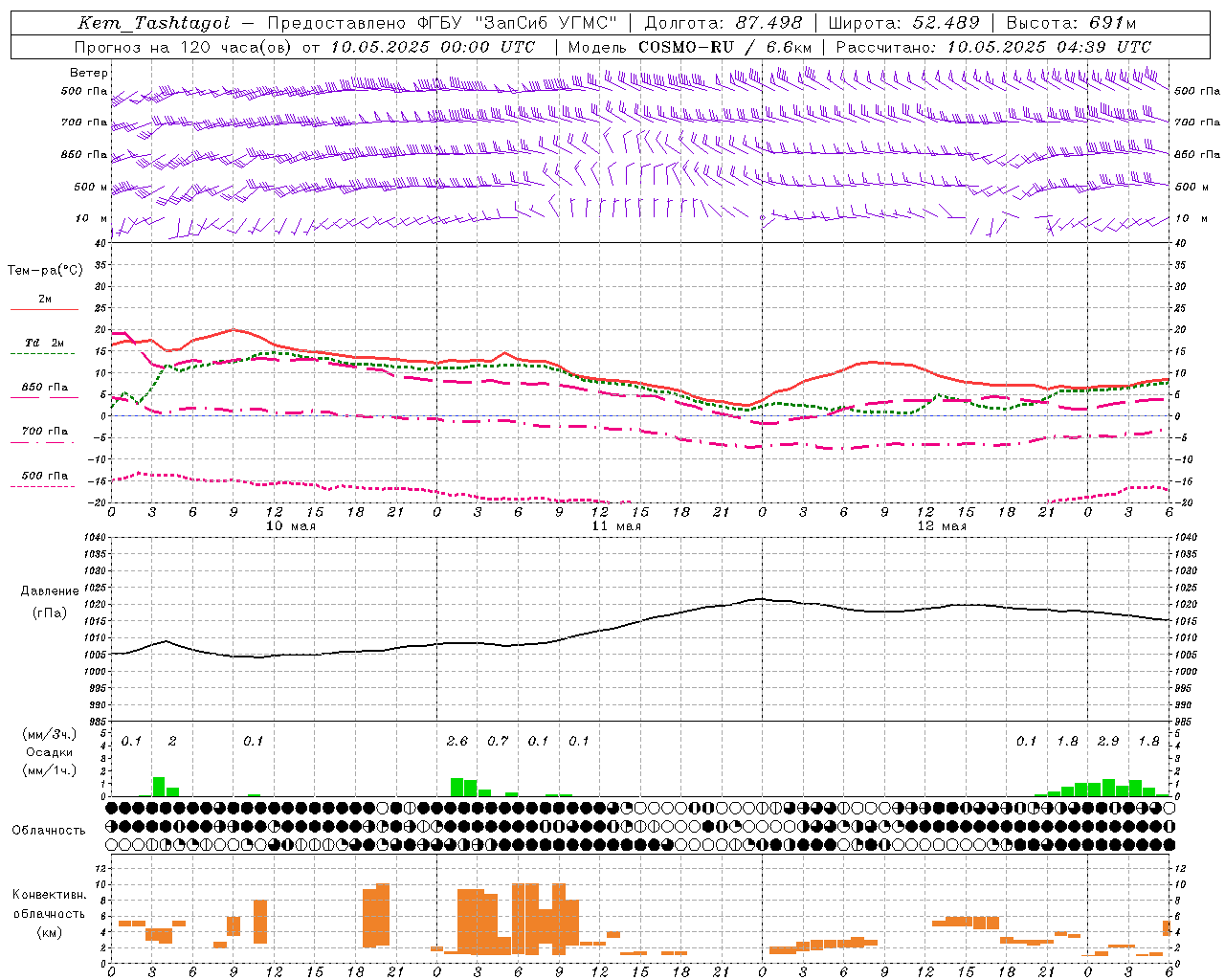Click the 2.6 precipitation amount value
The width and height of the screenshot is (1225, 980).
point(457,742)
